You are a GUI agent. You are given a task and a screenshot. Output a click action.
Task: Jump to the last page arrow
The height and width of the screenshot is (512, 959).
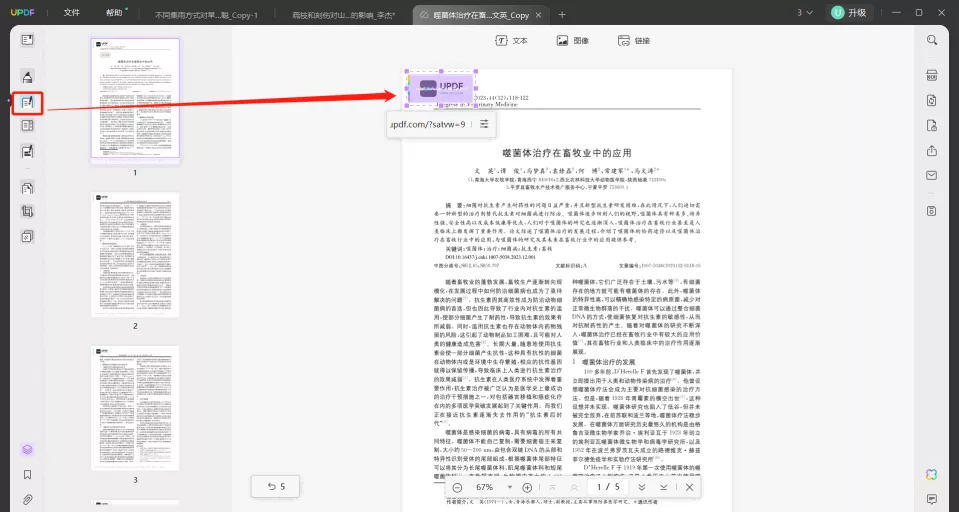(664, 488)
